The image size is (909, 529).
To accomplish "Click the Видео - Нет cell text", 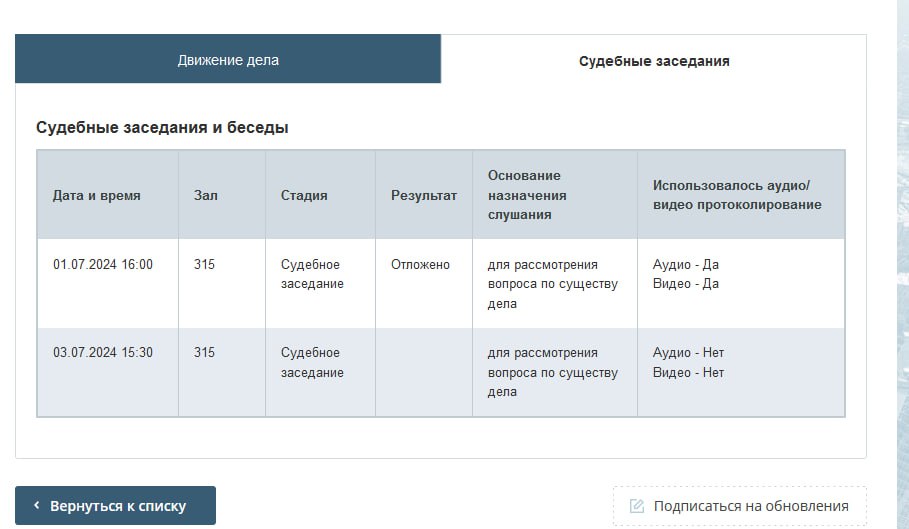I will [688, 373].
